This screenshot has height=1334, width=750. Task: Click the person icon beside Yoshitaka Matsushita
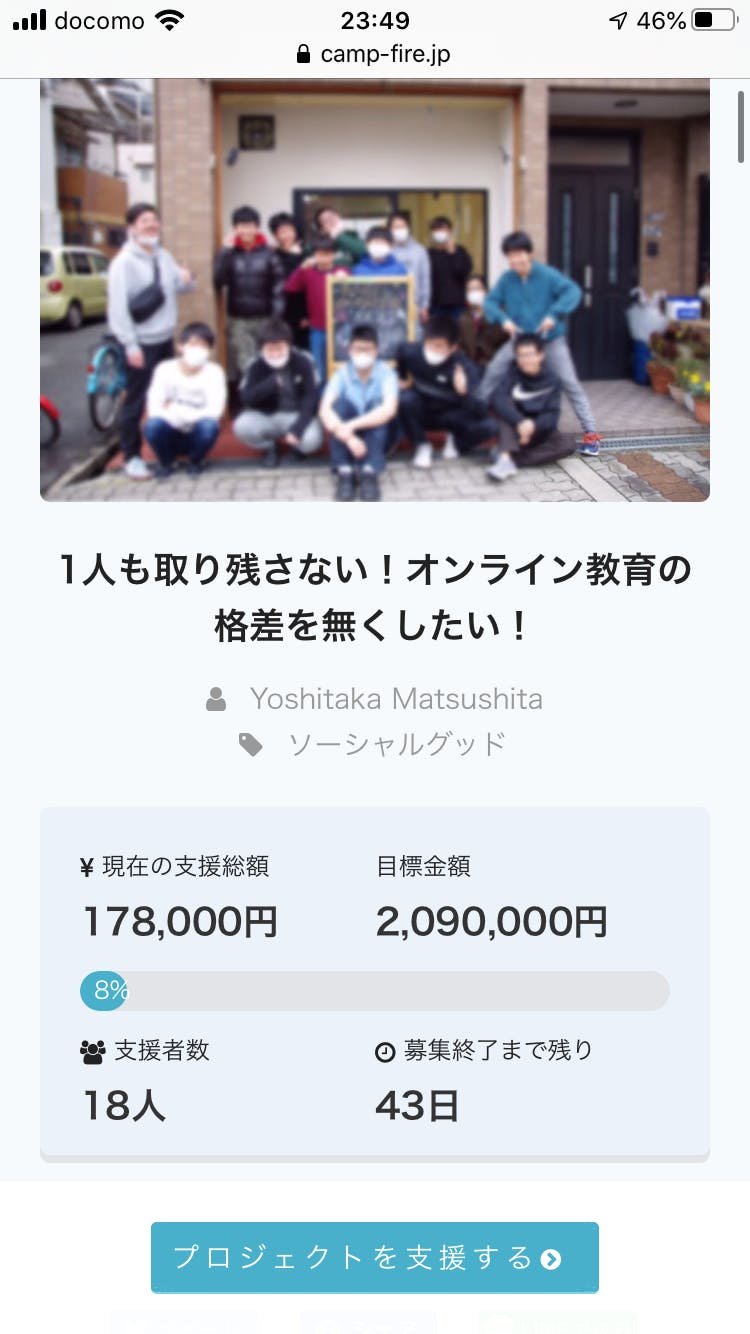(216, 699)
